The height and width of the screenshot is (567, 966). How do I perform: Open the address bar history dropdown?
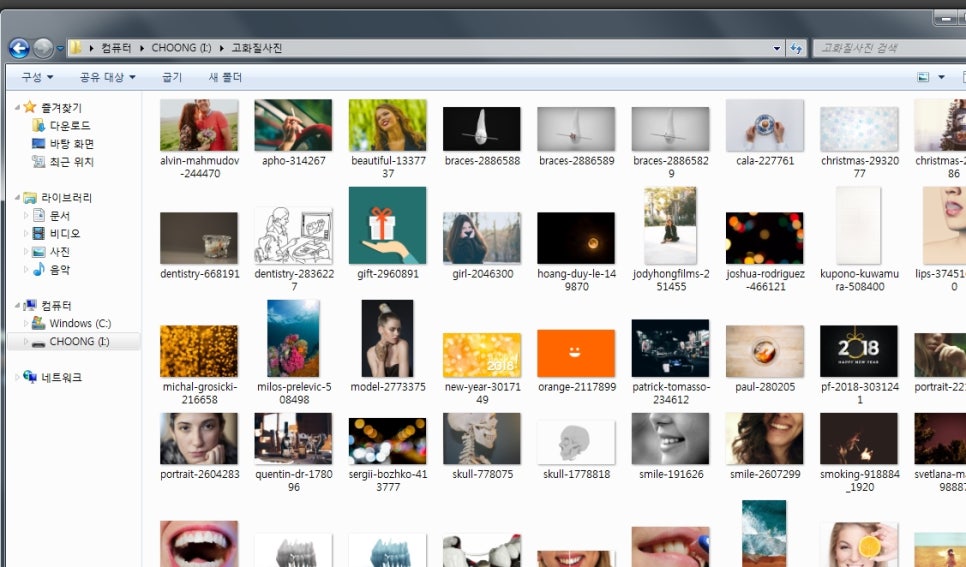click(x=777, y=48)
